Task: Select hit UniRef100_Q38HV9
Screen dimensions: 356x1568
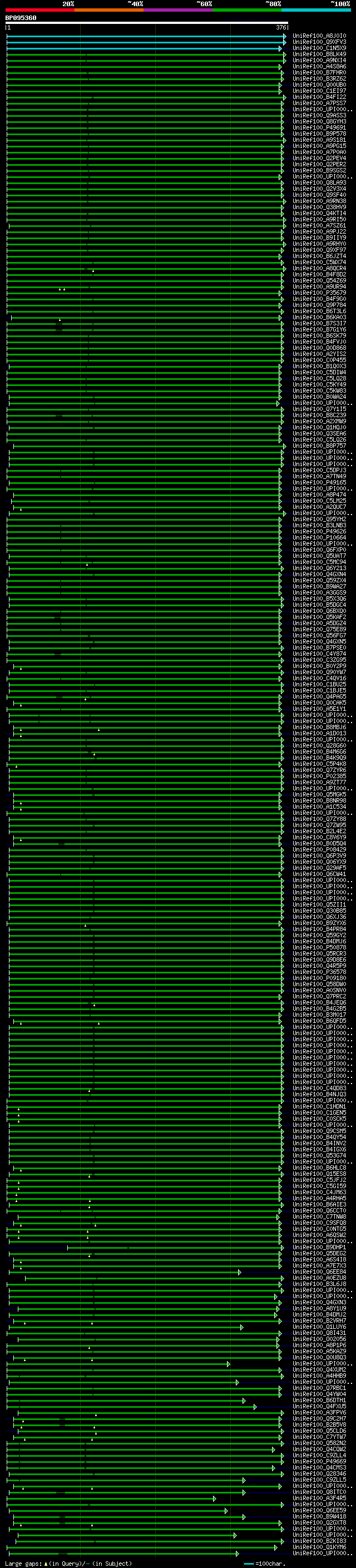Action: click(x=319, y=207)
